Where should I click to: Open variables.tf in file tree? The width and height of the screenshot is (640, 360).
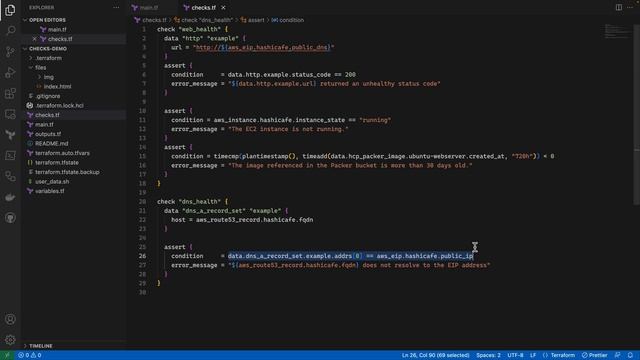49,191
